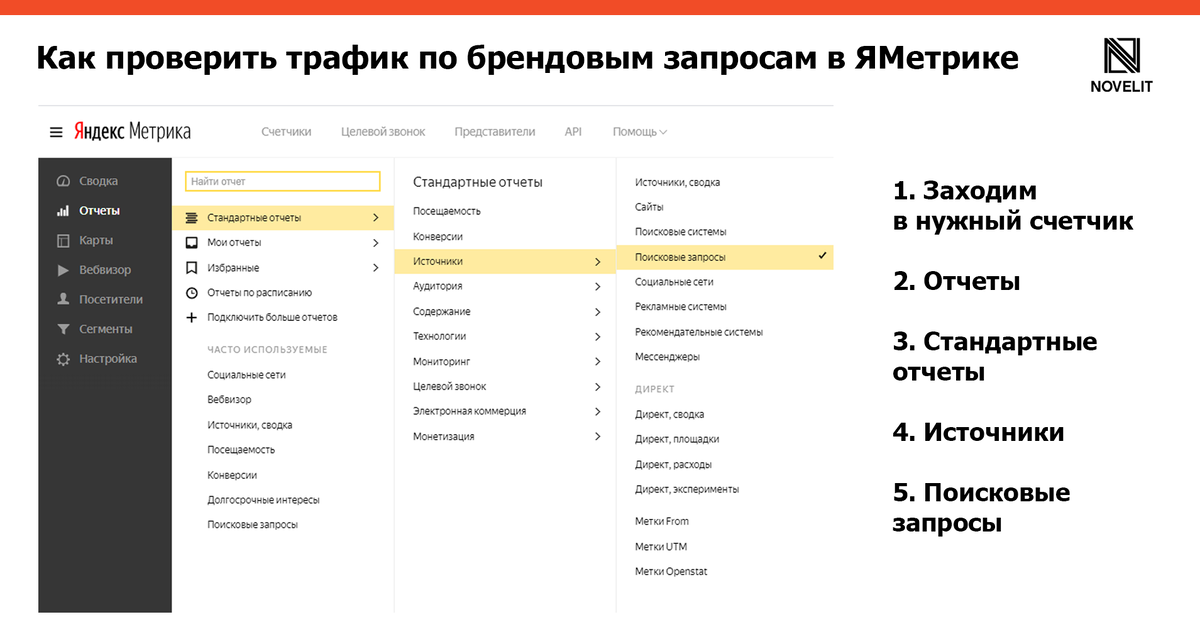Click the plus icon near Подключить больше отчетов
The image size is (1200, 629).
pyautogui.click(x=193, y=317)
